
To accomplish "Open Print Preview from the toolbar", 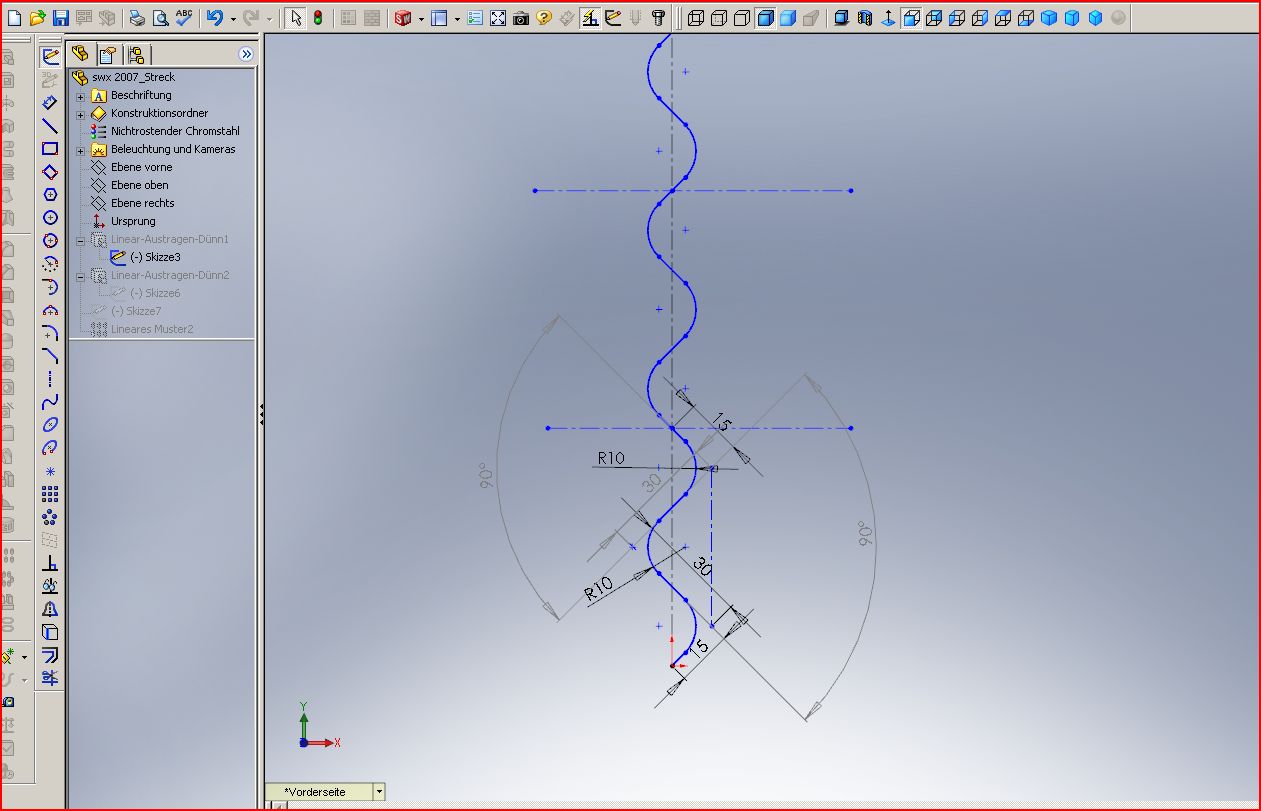I will click(x=160, y=17).
